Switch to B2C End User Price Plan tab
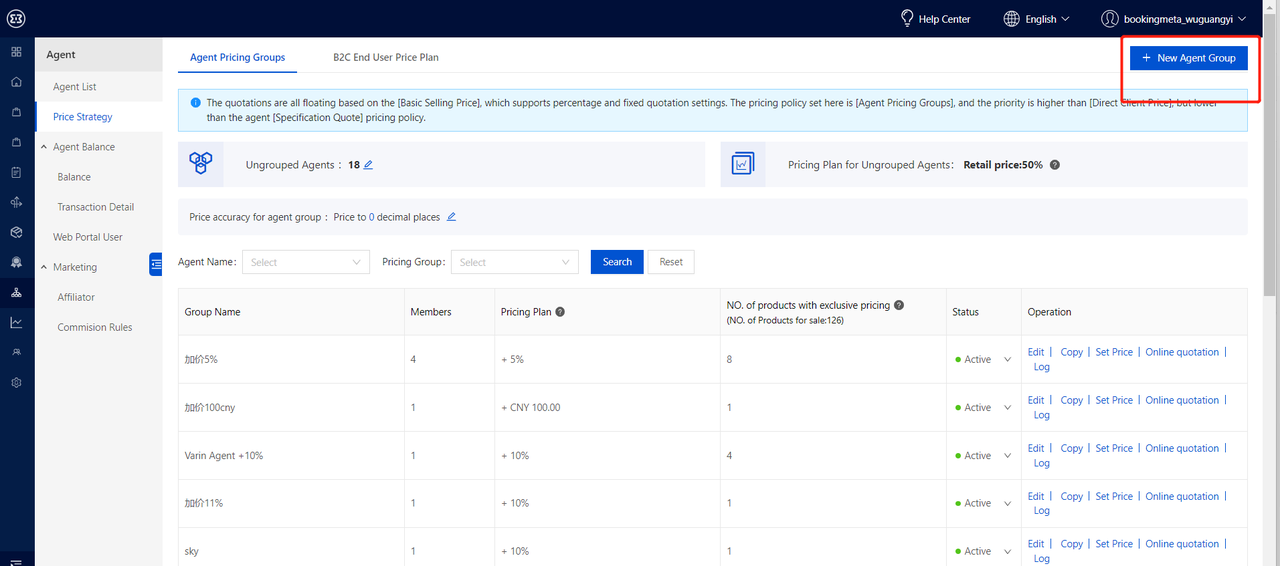 pos(386,57)
